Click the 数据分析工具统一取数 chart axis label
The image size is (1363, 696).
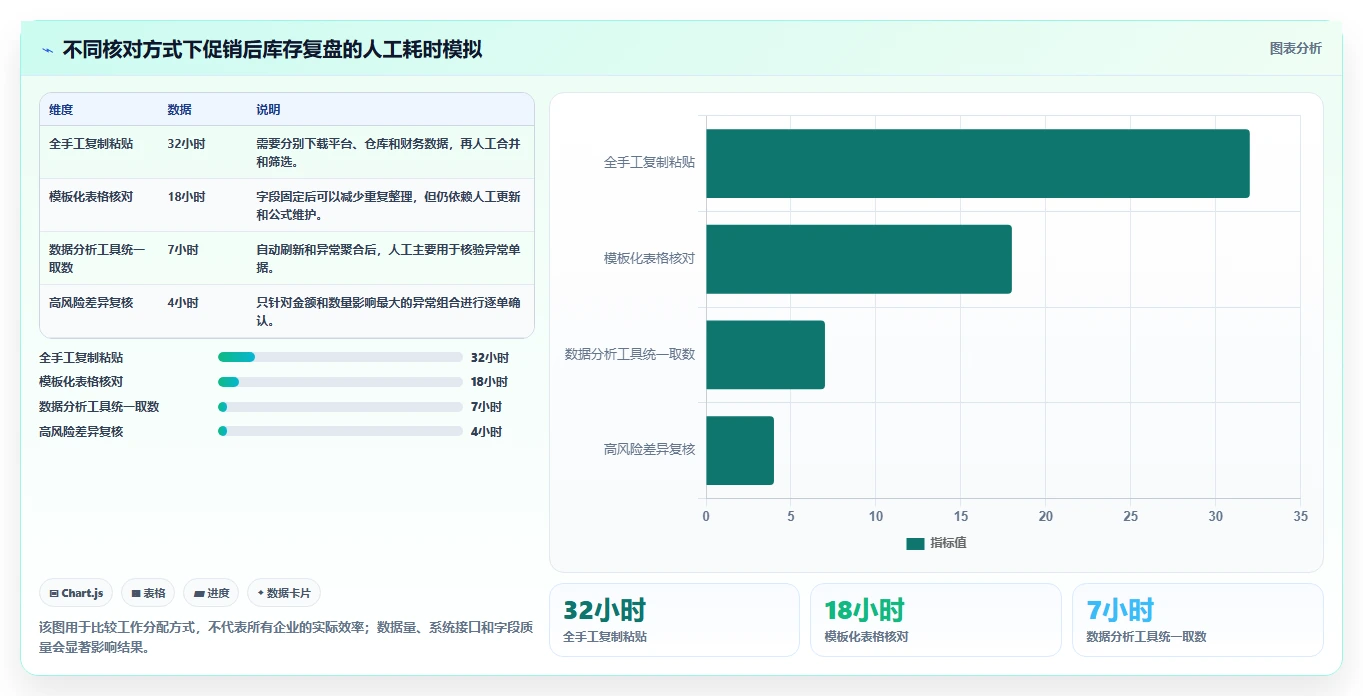(x=630, y=355)
